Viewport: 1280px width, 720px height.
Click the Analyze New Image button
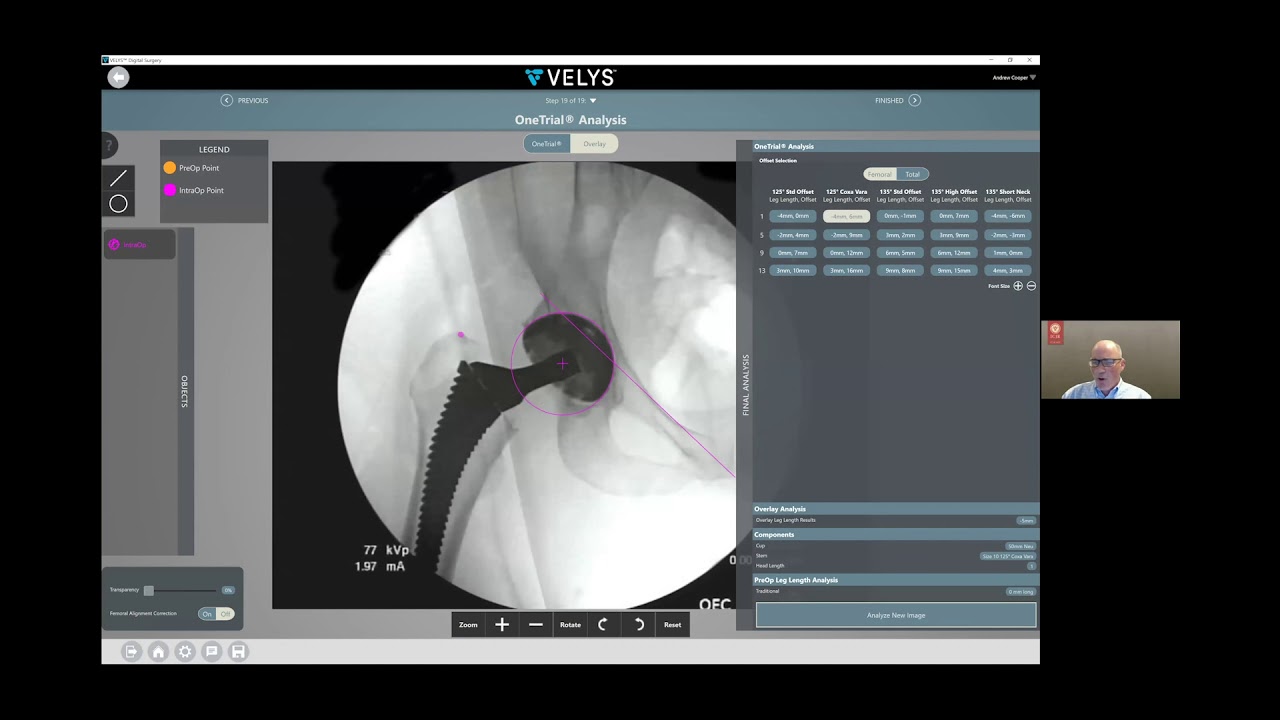click(896, 615)
